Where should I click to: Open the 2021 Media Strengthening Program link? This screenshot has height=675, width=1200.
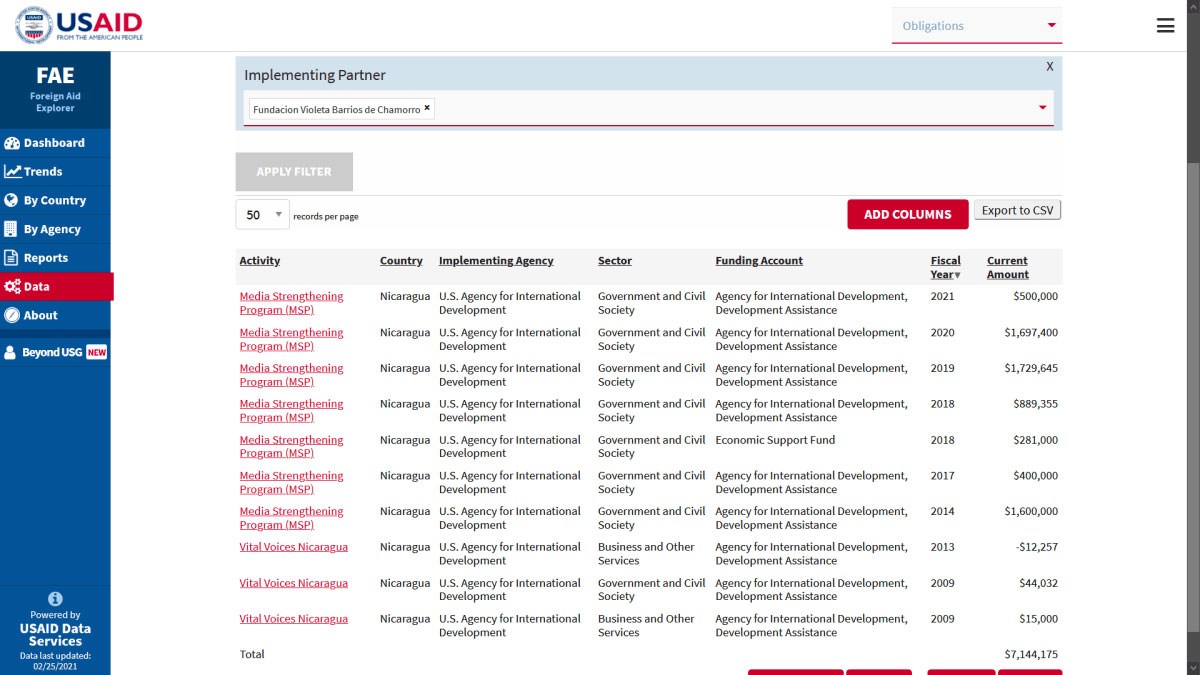click(x=291, y=303)
